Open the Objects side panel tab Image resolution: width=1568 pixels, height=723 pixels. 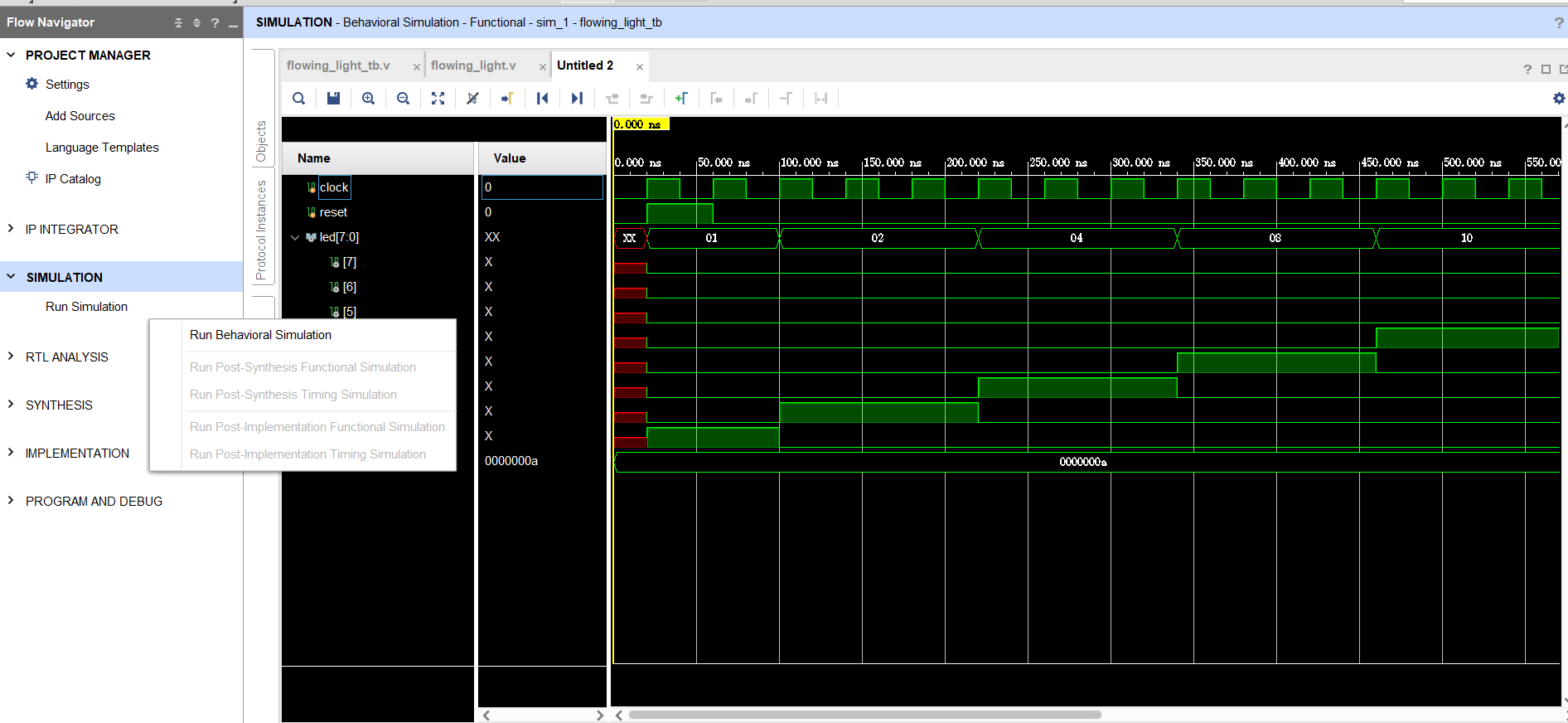[261, 142]
